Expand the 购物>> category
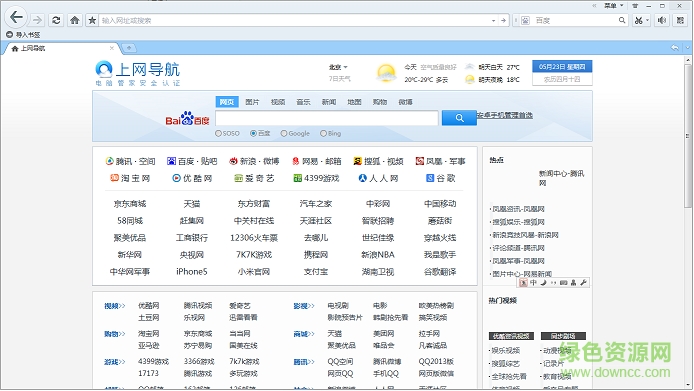The width and height of the screenshot is (694, 391). click(x=115, y=333)
